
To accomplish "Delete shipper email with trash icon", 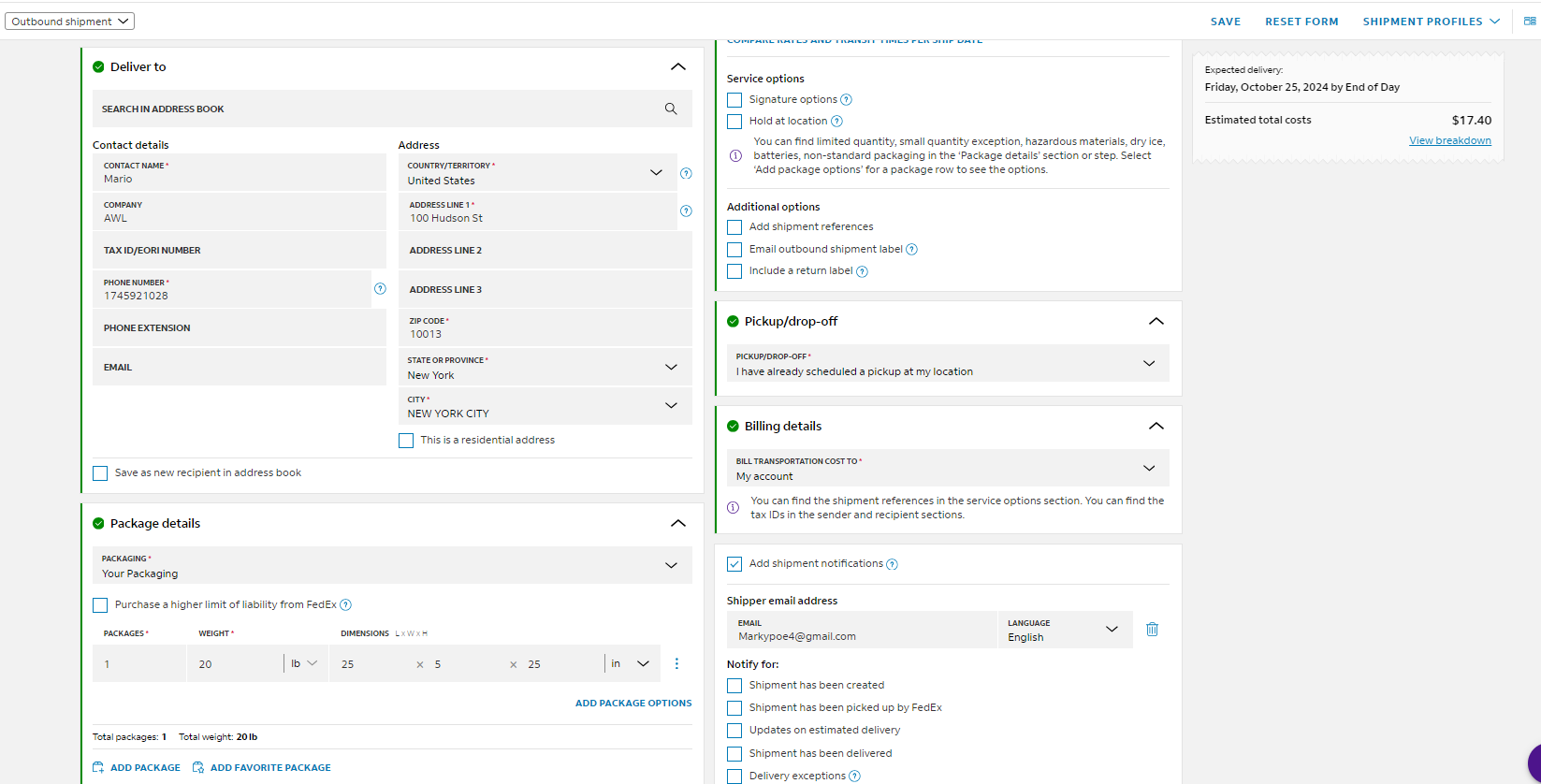I will (x=1152, y=630).
